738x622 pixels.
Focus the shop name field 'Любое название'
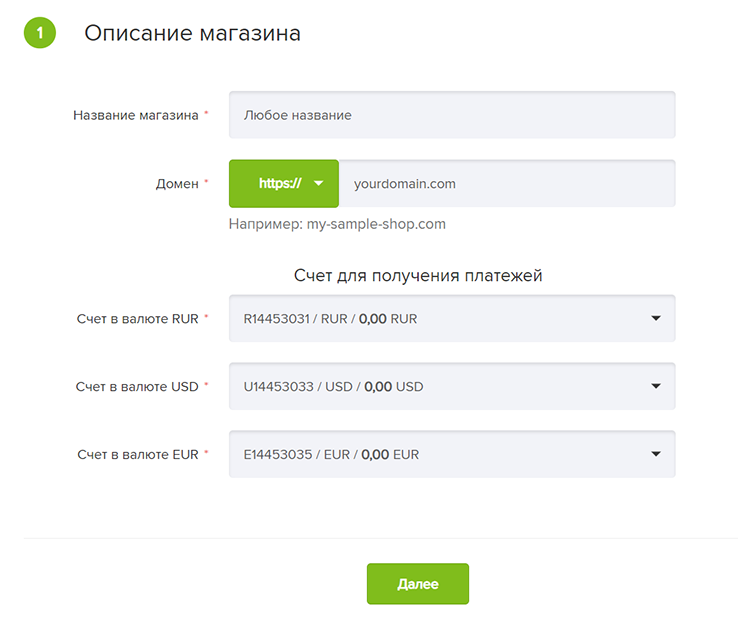click(451, 115)
